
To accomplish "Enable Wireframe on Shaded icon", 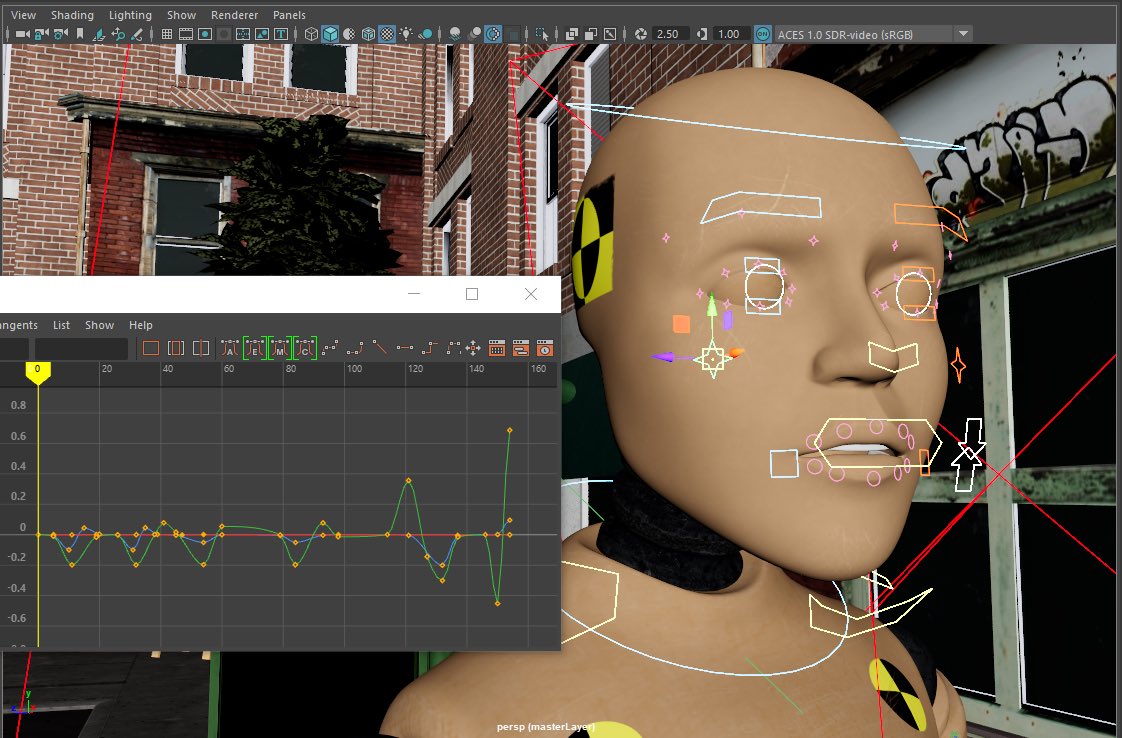I will pyautogui.click(x=368, y=34).
